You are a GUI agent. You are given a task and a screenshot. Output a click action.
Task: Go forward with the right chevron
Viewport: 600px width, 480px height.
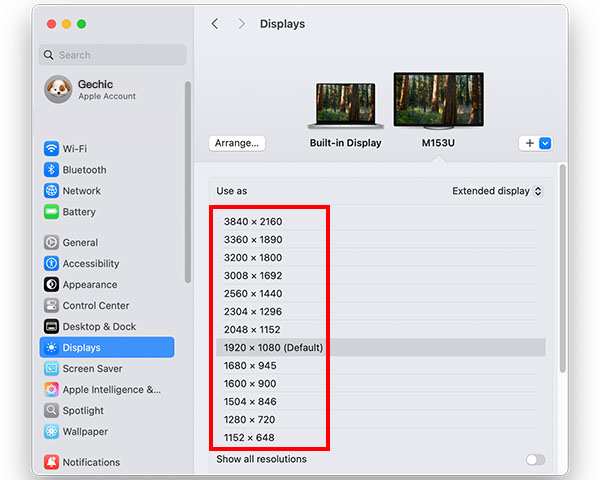coord(241,24)
